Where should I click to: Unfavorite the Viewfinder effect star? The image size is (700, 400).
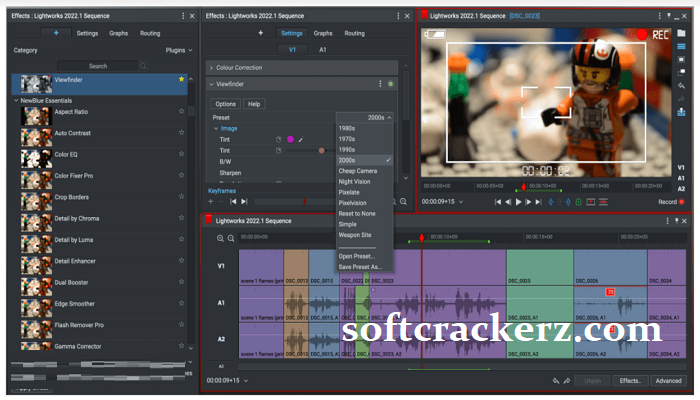coord(181,79)
